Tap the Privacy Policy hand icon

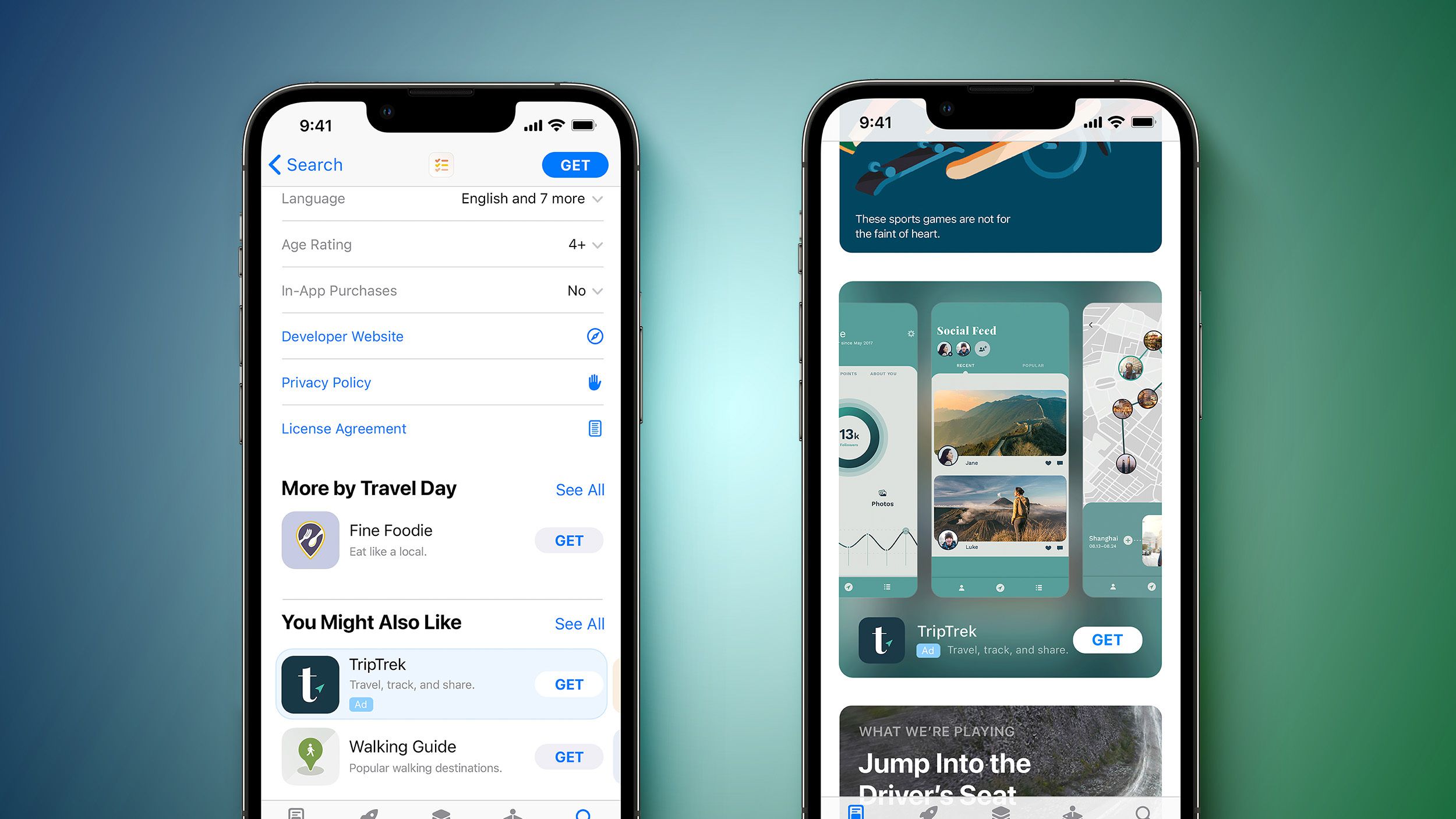pos(592,383)
